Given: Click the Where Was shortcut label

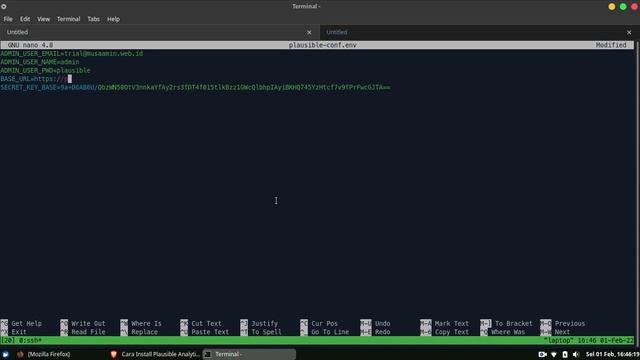Looking at the screenshot, I should 508,332.
